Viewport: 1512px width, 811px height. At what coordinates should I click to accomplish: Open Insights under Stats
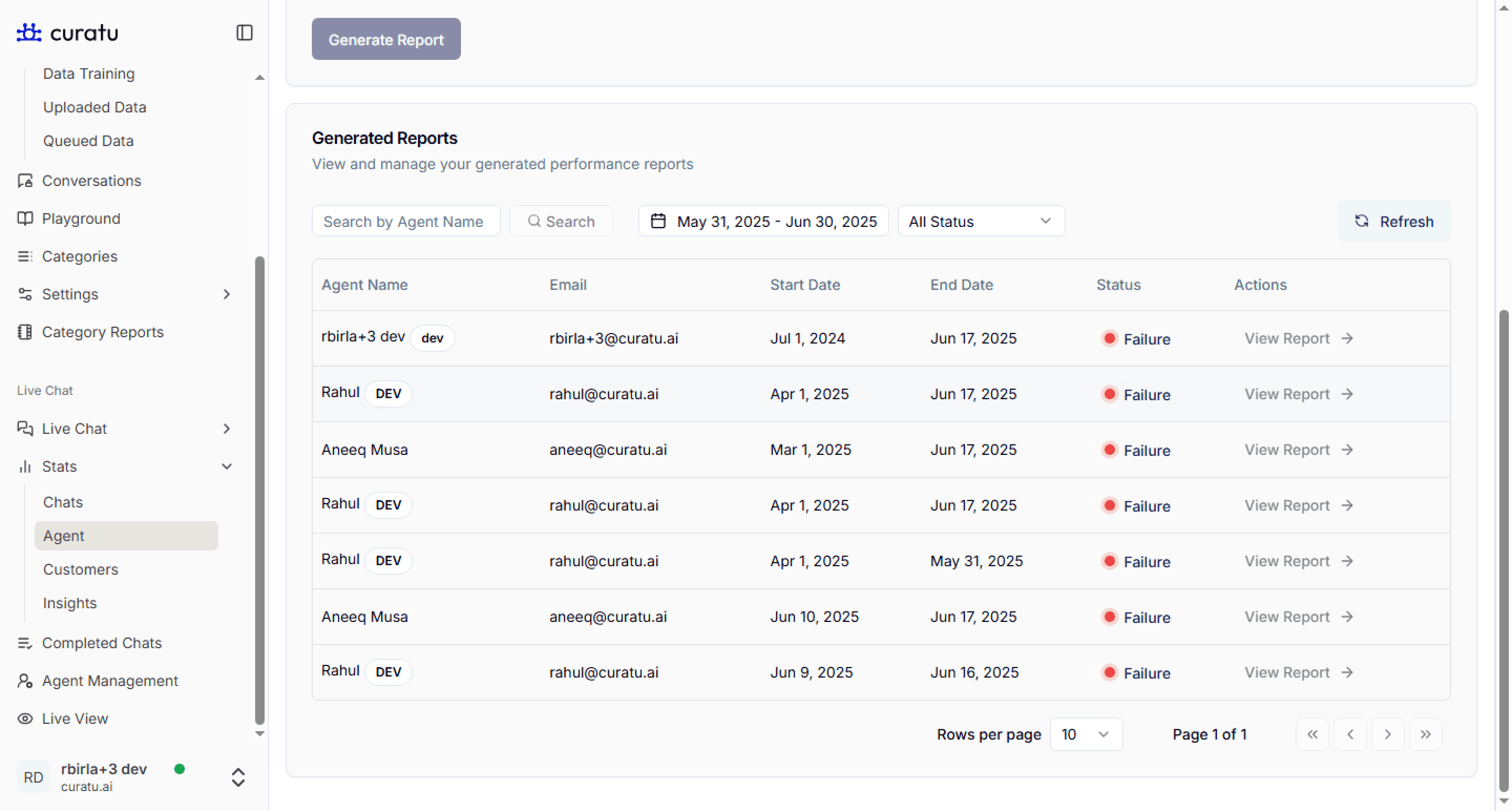tap(69, 603)
